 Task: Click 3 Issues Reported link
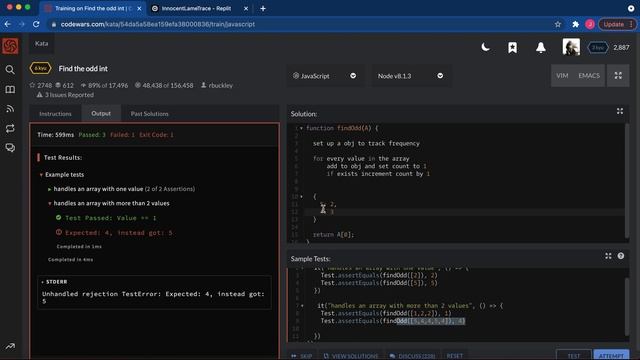(69, 95)
